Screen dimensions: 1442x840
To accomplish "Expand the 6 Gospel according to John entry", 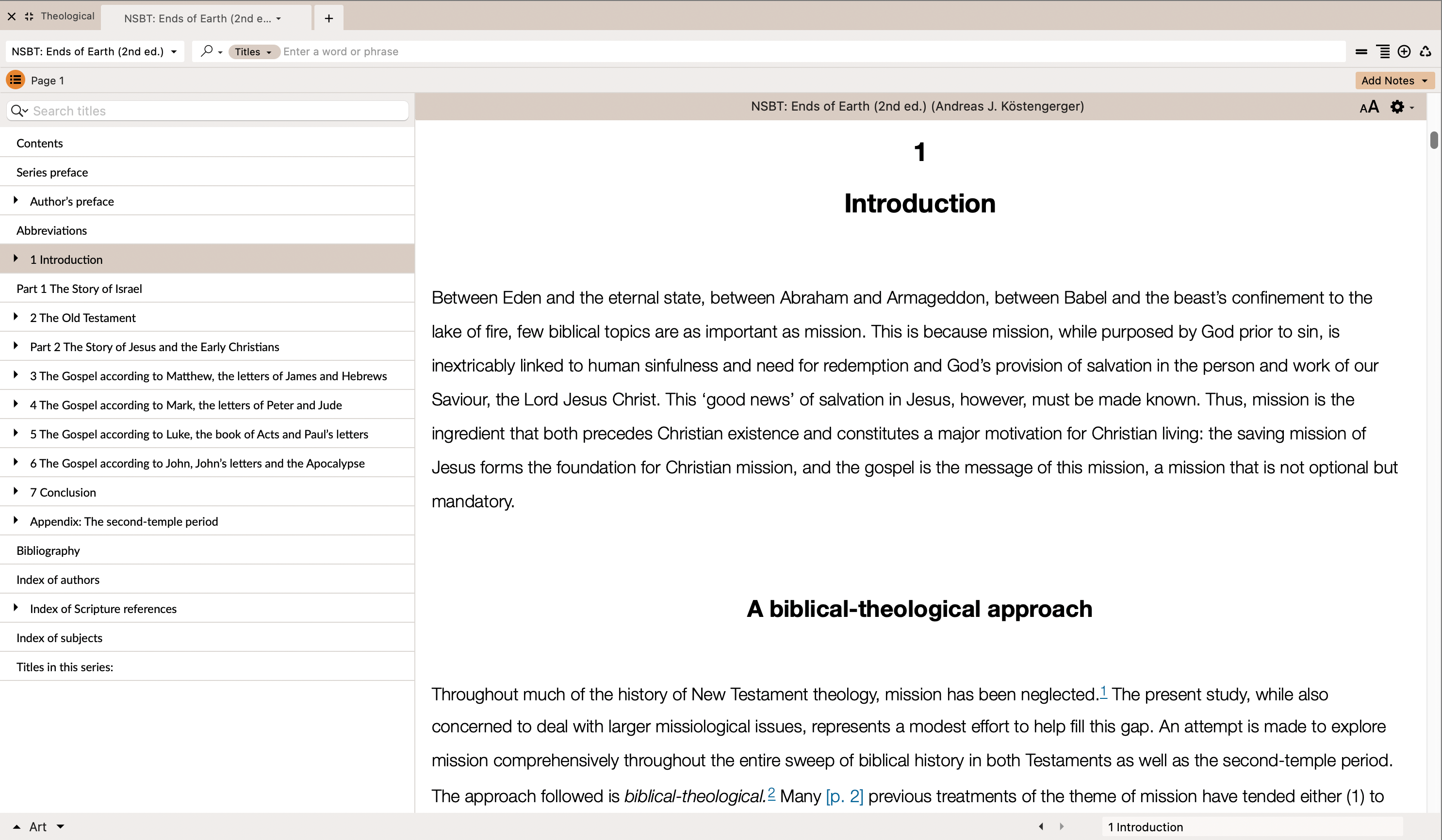I will 16,463.
